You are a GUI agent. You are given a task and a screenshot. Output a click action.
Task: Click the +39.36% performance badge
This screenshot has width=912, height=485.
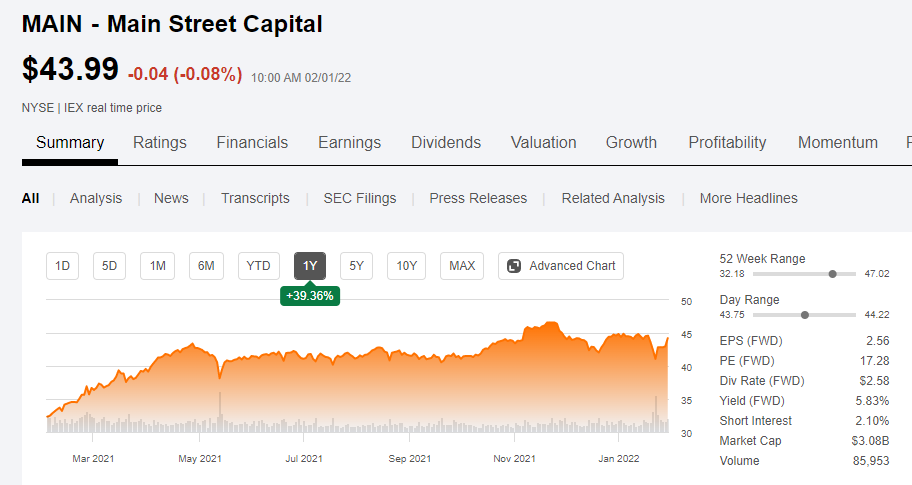click(310, 295)
